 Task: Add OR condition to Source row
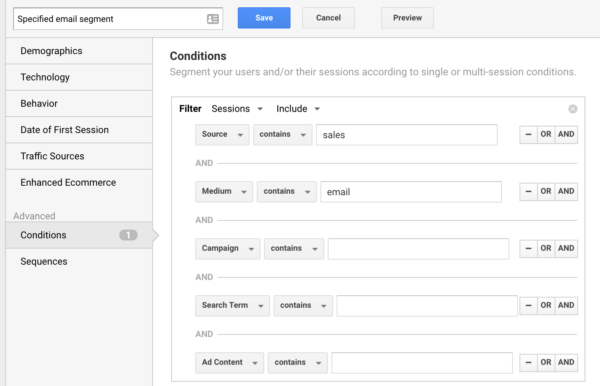pos(546,135)
